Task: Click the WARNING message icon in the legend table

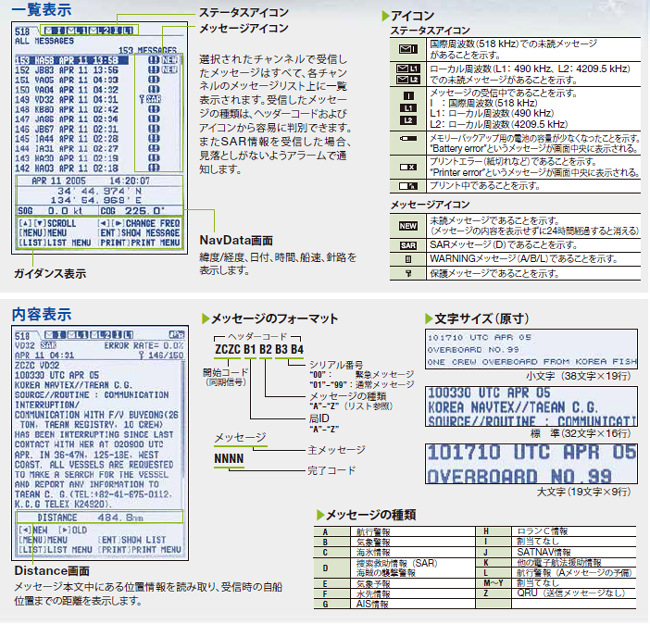Action: (408, 260)
